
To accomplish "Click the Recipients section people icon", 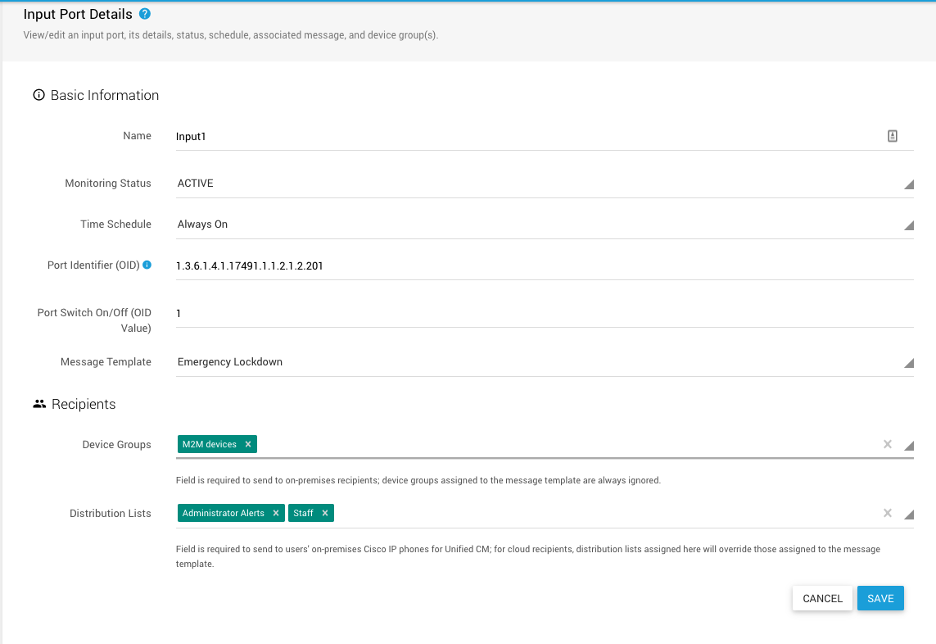I will coord(39,404).
